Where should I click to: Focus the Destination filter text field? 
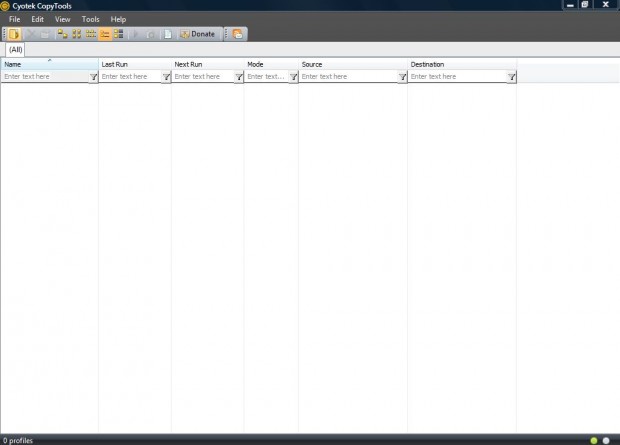[x=457, y=76]
